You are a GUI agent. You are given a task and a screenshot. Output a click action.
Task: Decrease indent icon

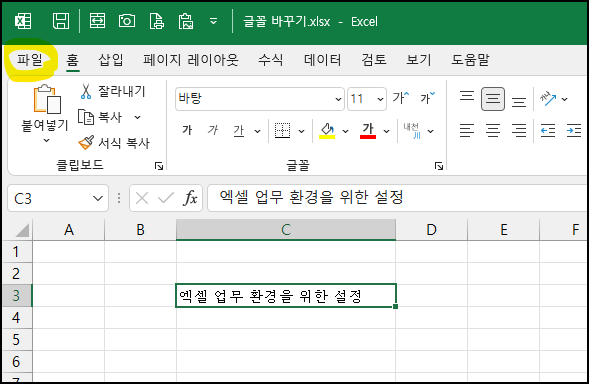(548, 131)
